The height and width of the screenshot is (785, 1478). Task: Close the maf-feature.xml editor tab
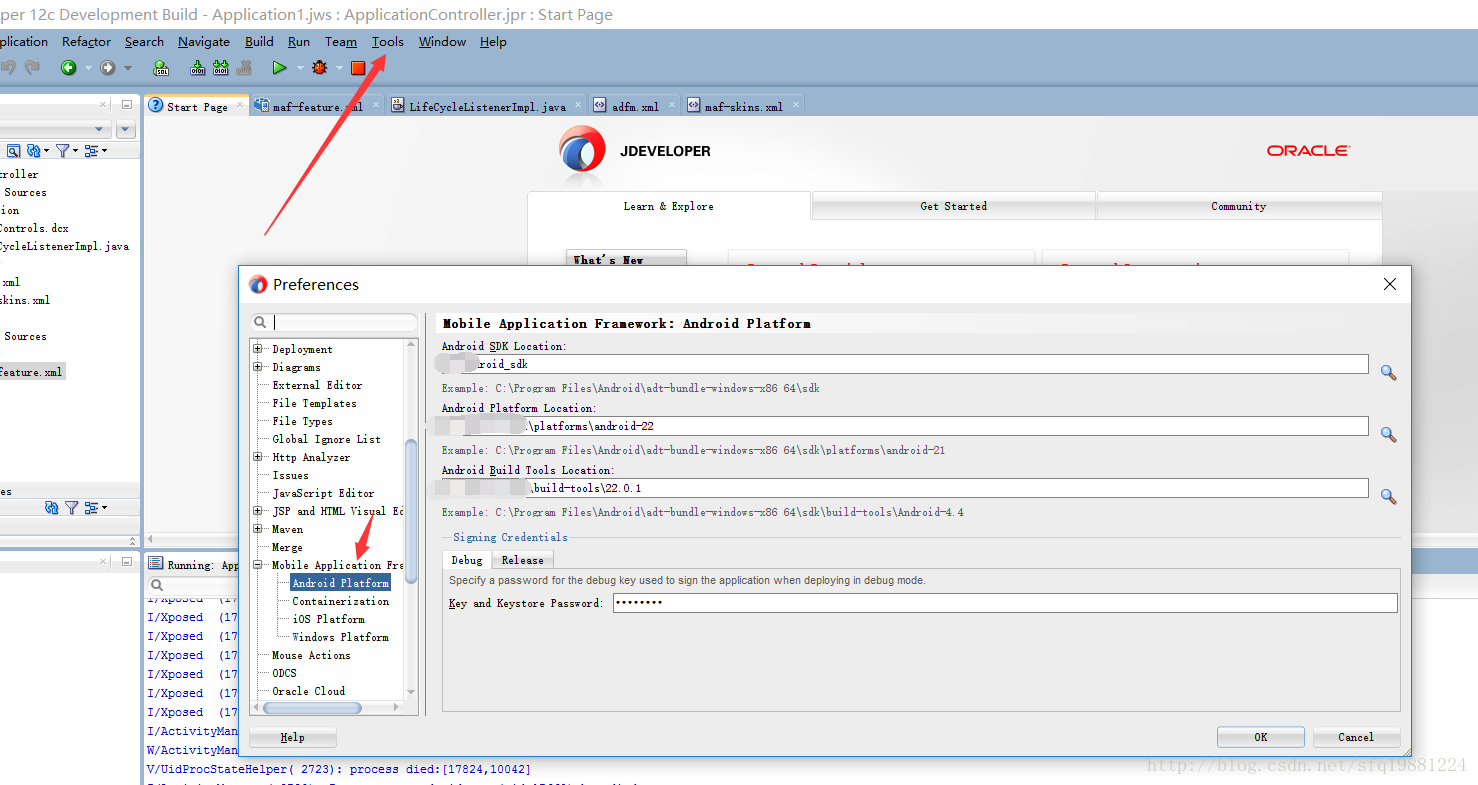376,104
